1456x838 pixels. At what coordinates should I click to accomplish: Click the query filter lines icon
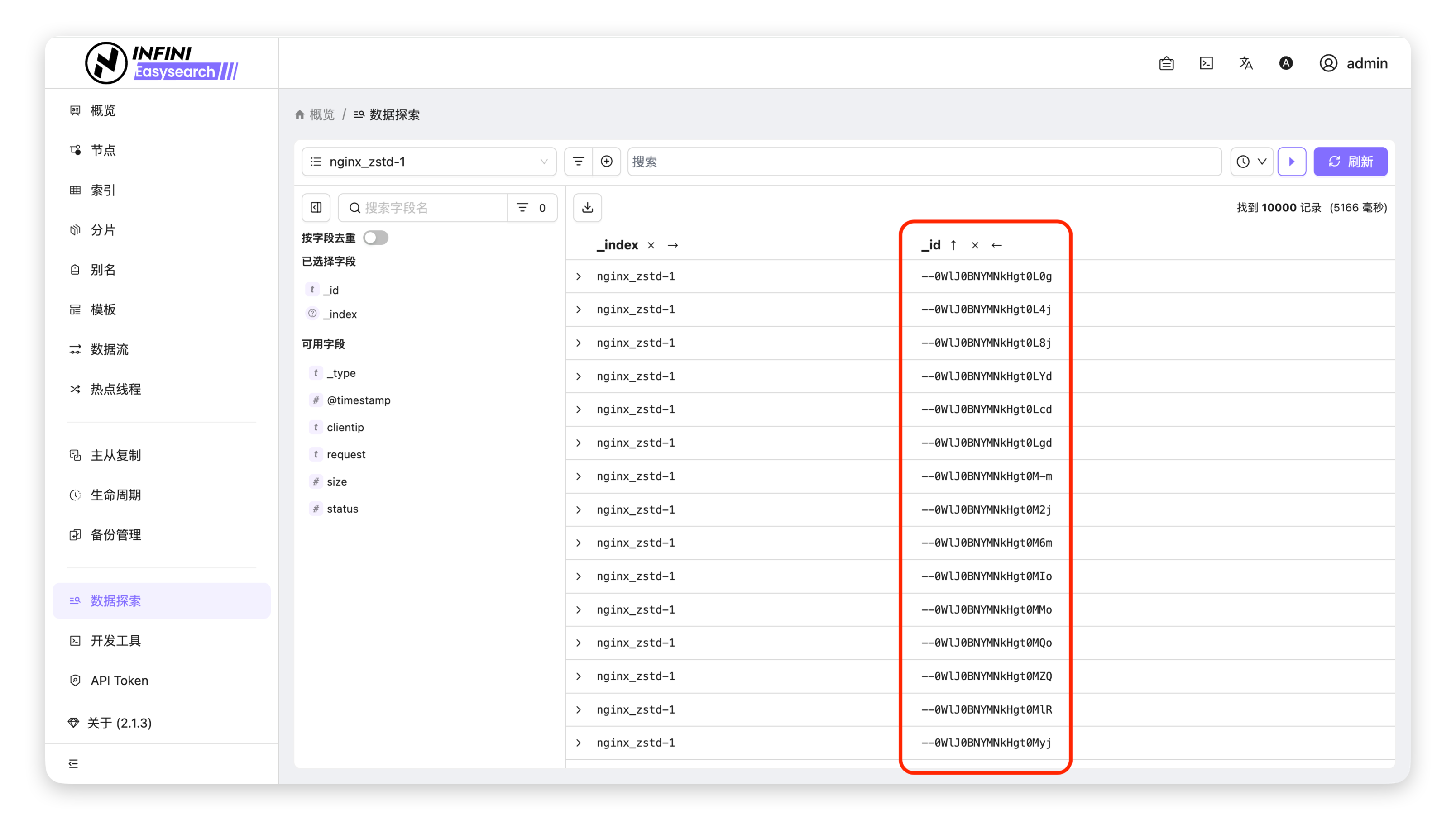[578, 162]
